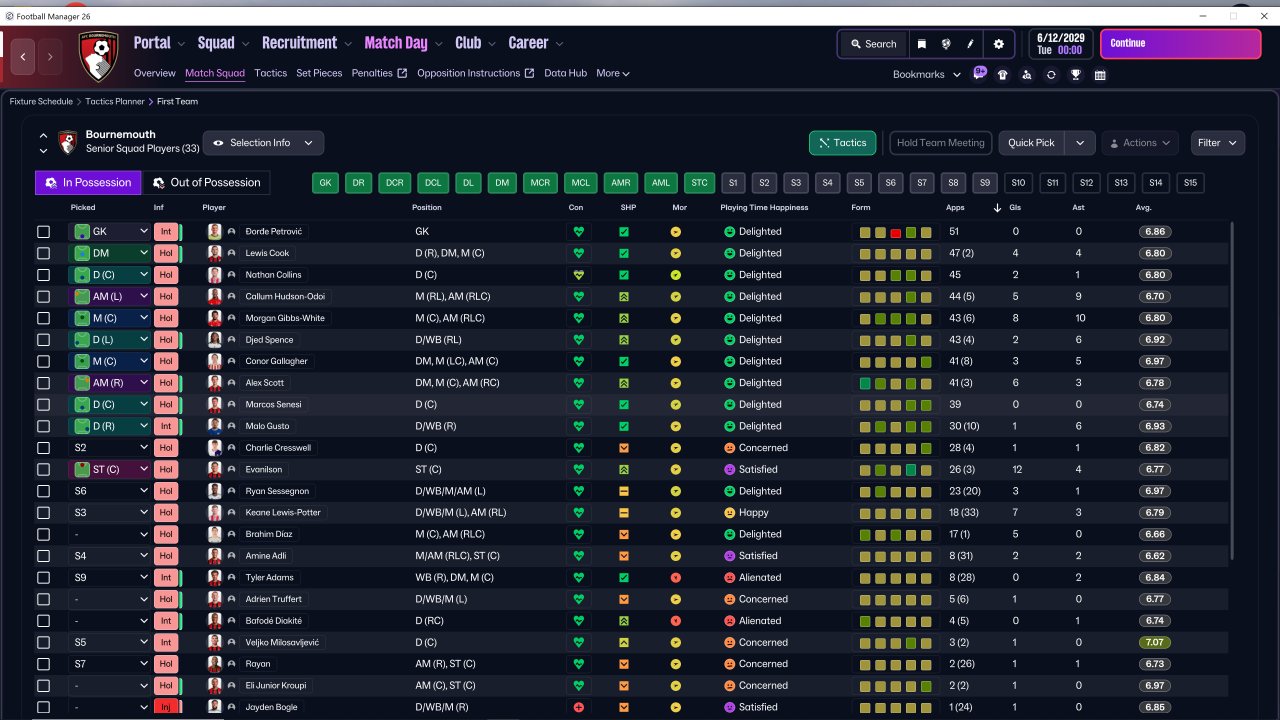The width and height of the screenshot is (1280, 720).
Task: Open the Tactics submenu tab
Action: coord(270,73)
